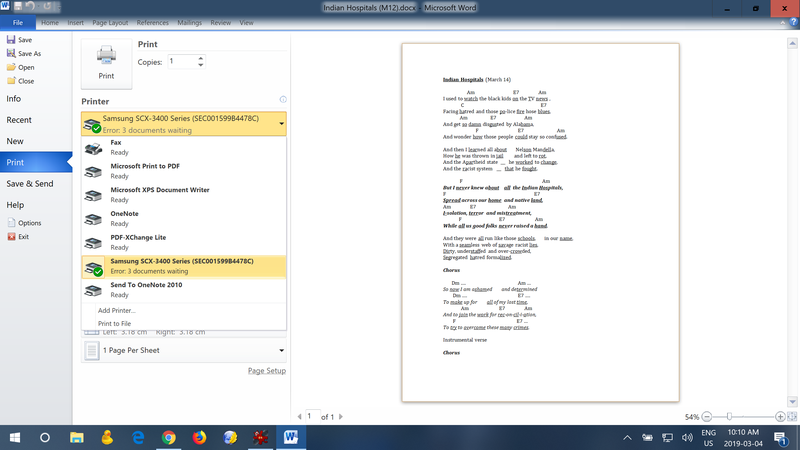Image resolution: width=800 pixels, height=450 pixels.
Task: Click Print to File option
Action: point(114,323)
